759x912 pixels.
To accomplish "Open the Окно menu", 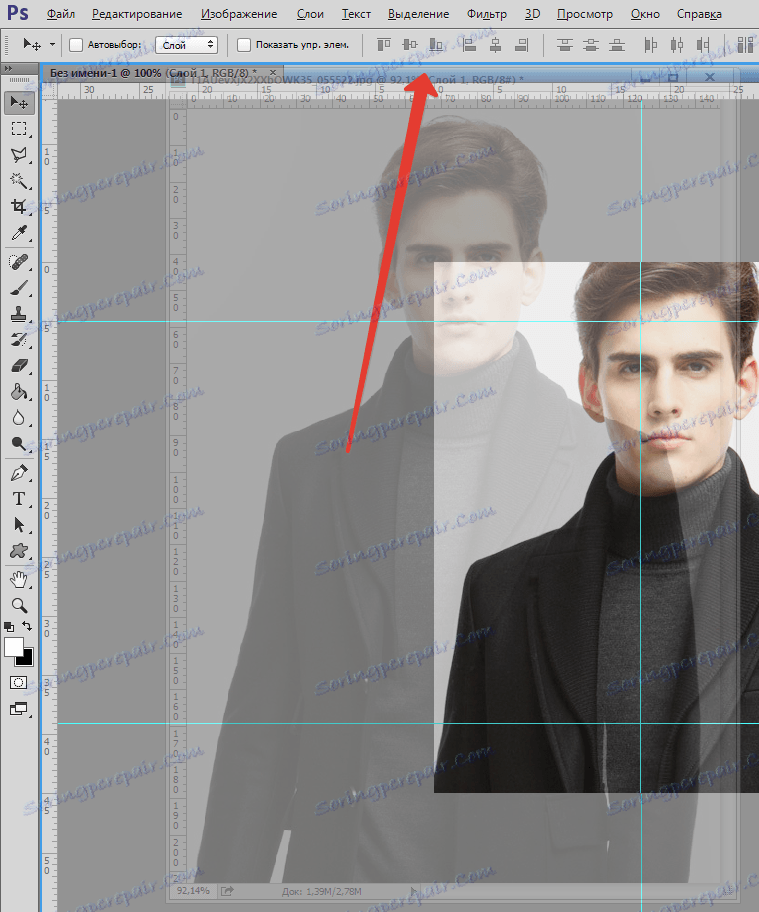I will 646,14.
